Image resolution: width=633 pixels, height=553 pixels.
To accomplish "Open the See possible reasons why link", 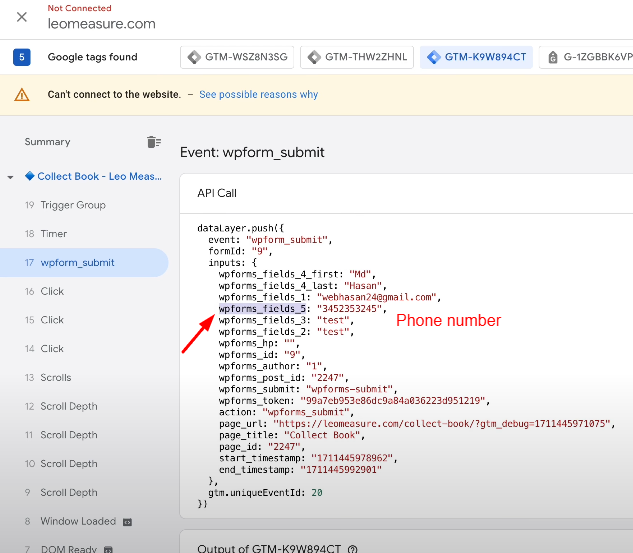I will tap(258, 94).
